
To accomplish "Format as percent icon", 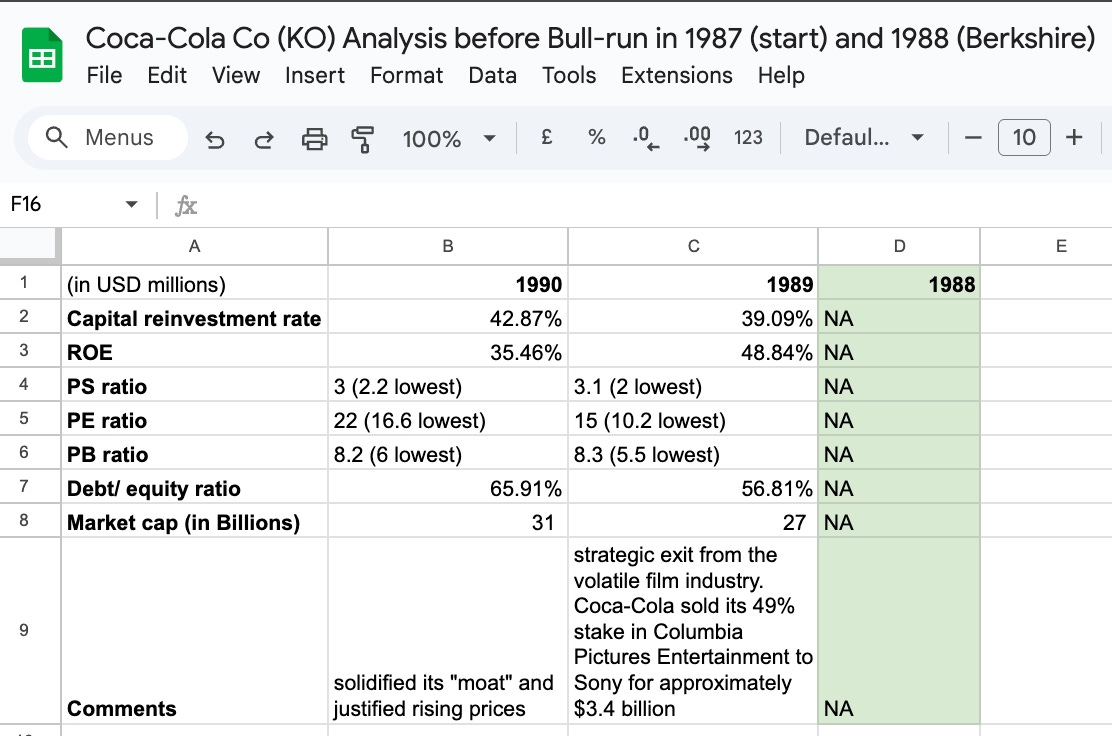I will point(597,137).
